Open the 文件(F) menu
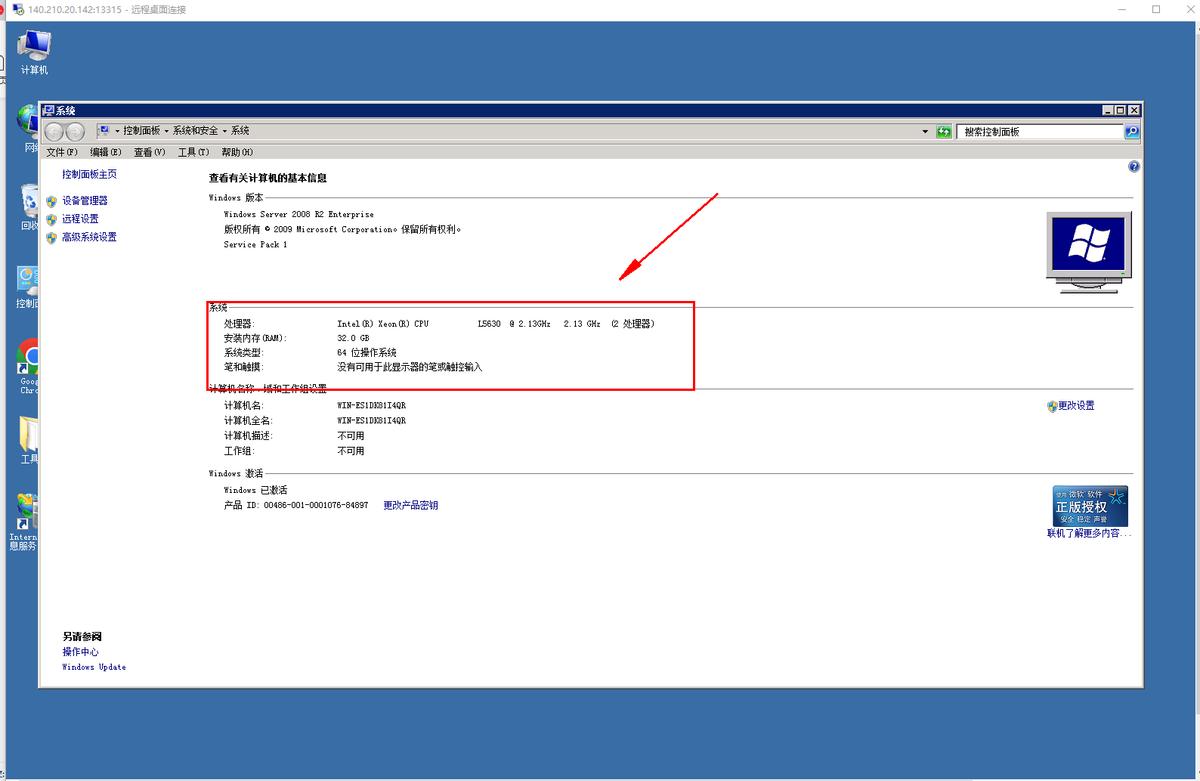Viewport: 1200px width, 781px height. 63,151
